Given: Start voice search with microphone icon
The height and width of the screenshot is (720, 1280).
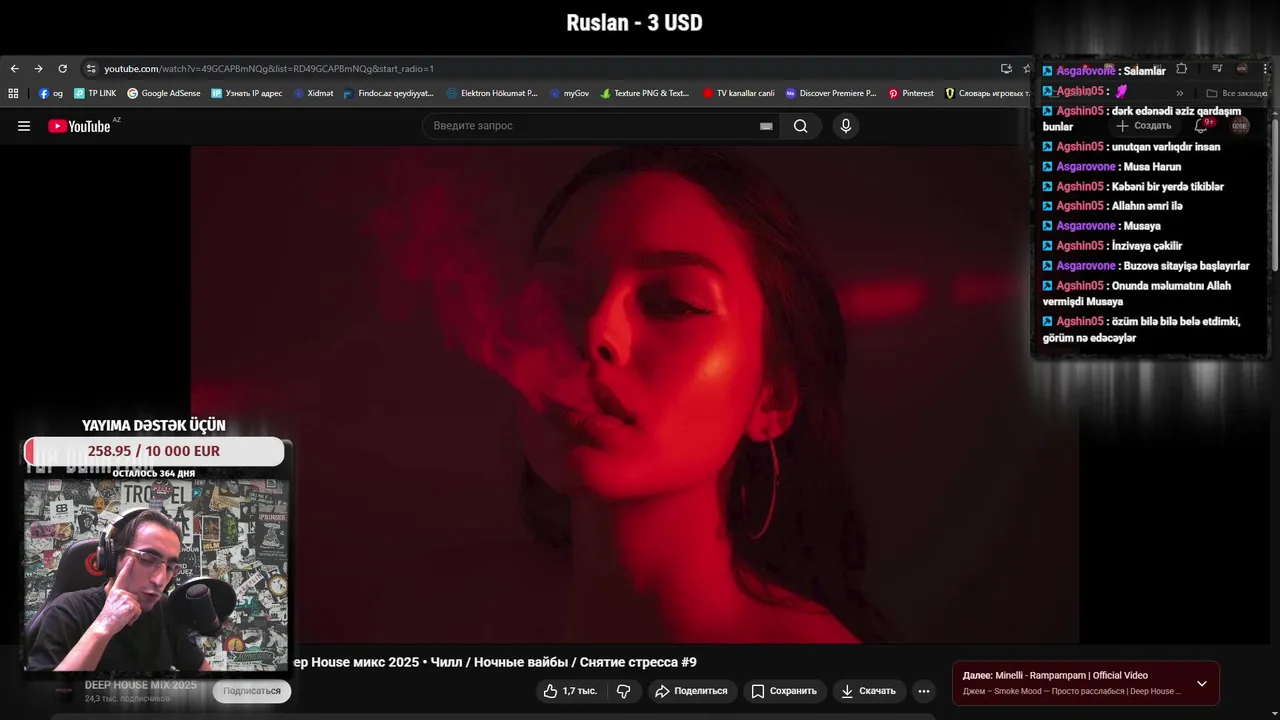Looking at the screenshot, I should [846, 126].
